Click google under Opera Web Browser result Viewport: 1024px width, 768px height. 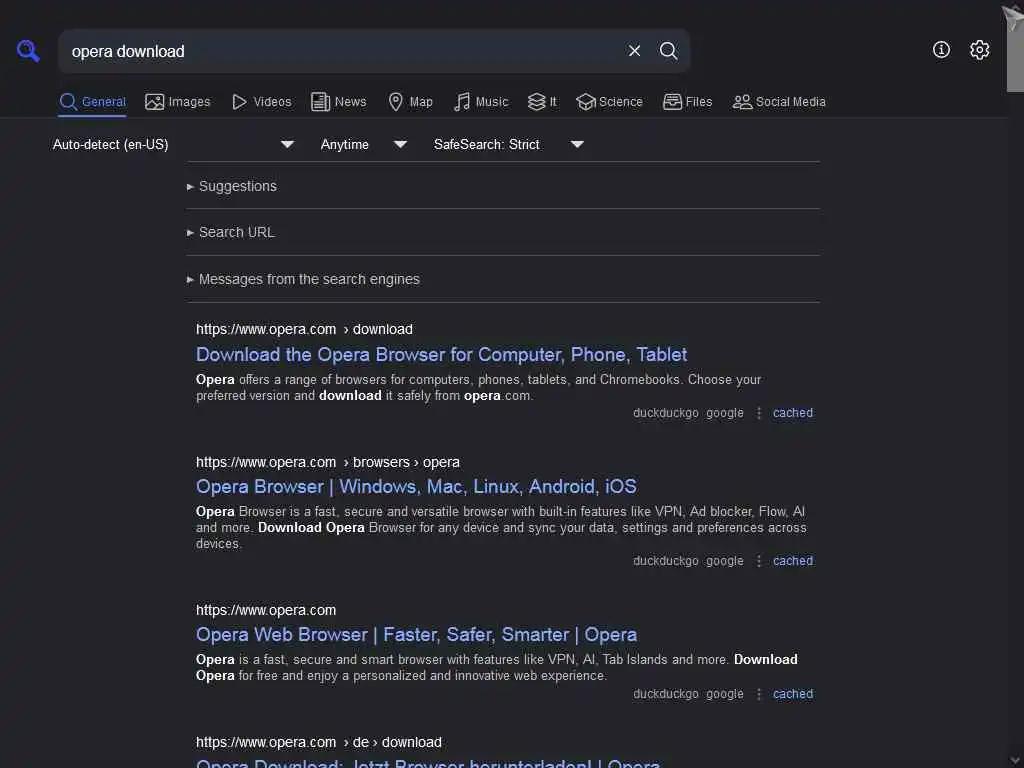(x=725, y=694)
